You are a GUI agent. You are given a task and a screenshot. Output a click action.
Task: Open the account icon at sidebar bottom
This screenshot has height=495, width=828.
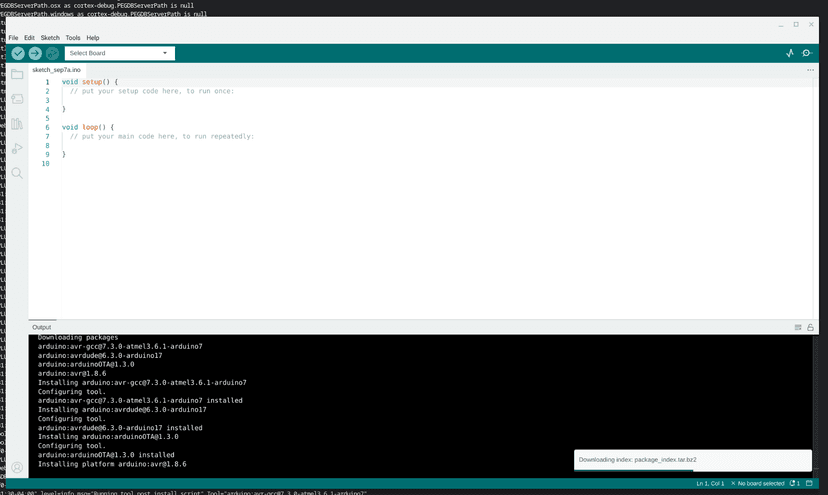pyautogui.click(x=17, y=467)
